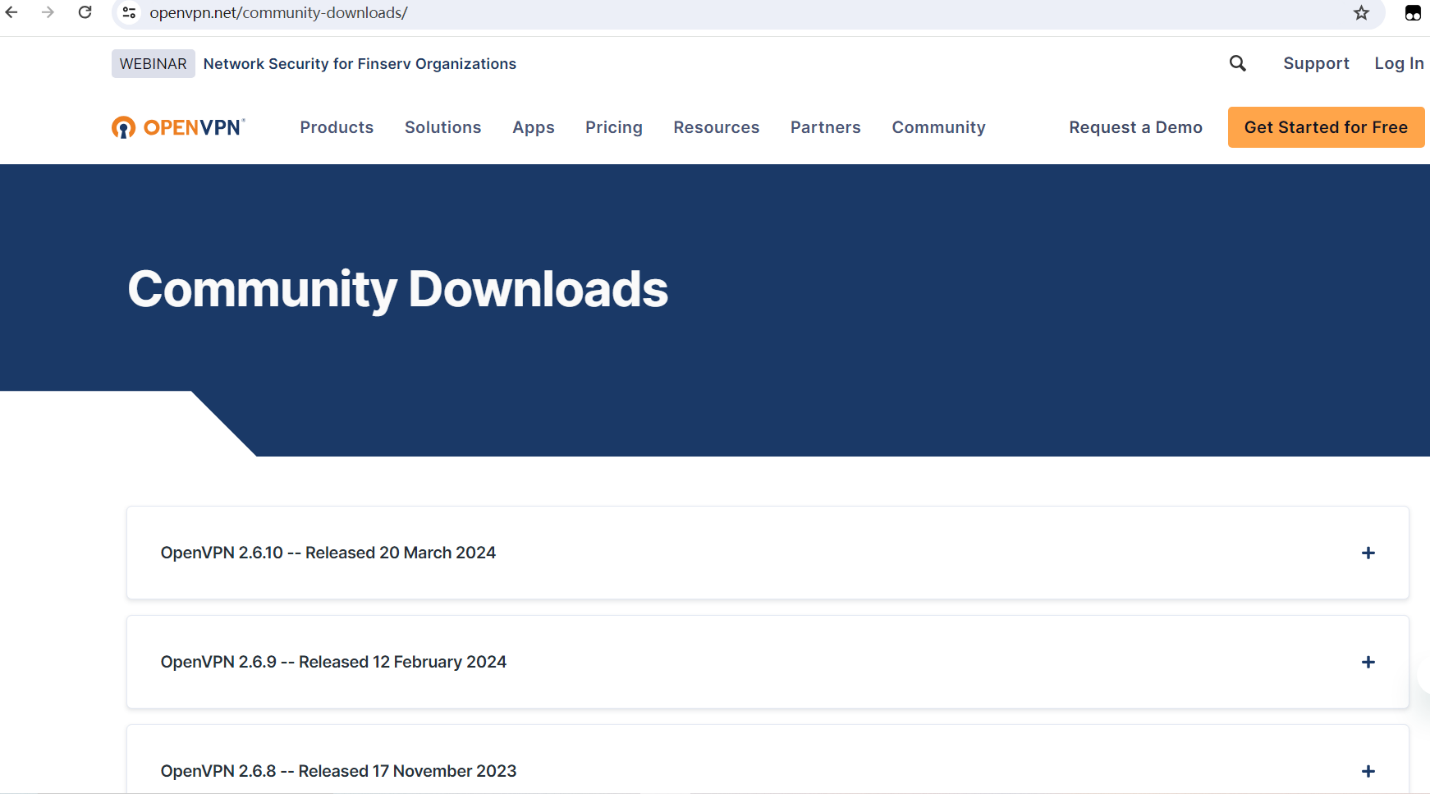
Task: Expand OpenVPN 2.6.10 plus icon
Action: click(x=1368, y=553)
